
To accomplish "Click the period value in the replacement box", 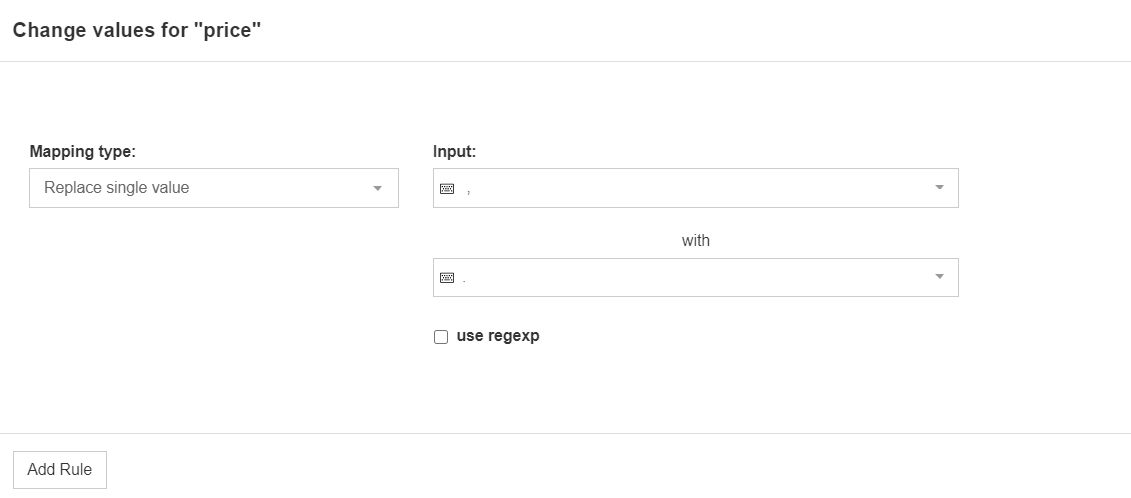I will tap(465, 279).
